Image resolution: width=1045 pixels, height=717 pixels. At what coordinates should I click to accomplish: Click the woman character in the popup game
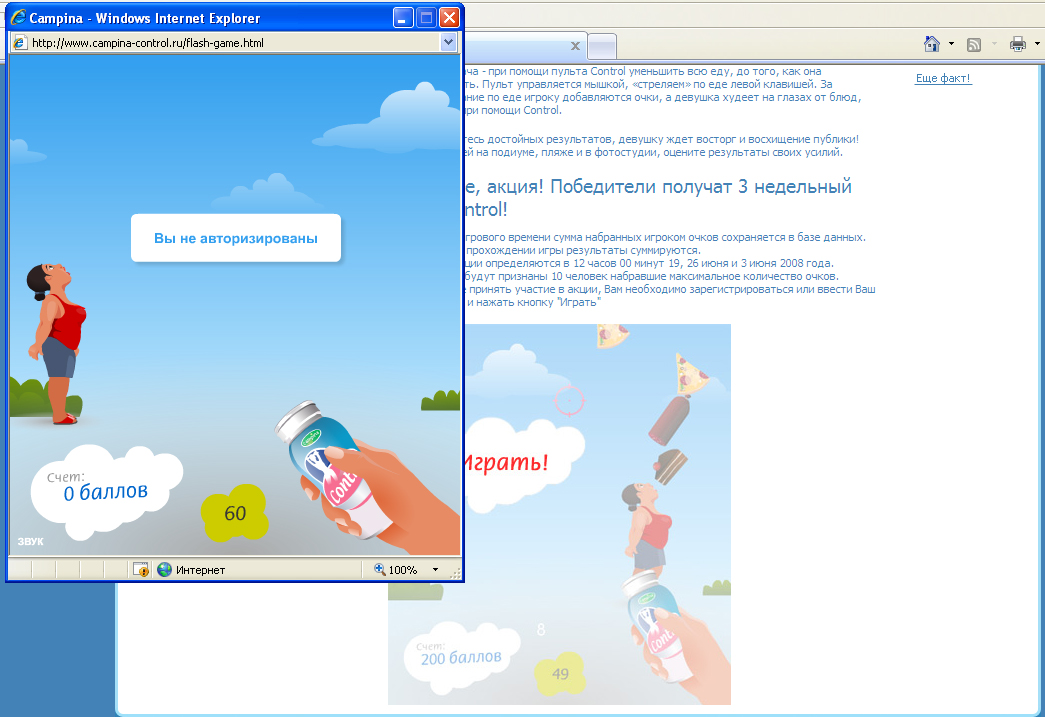pos(56,343)
